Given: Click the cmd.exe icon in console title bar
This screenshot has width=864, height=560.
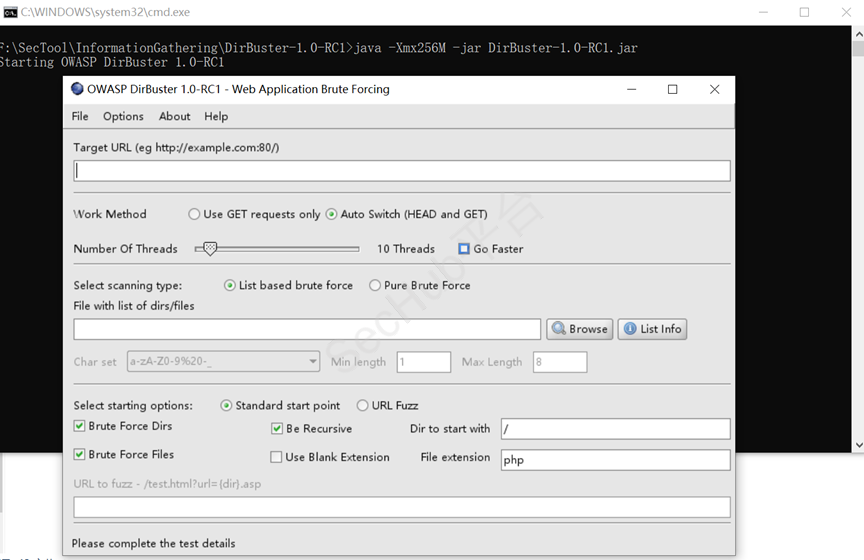Looking at the screenshot, I should [10, 12].
